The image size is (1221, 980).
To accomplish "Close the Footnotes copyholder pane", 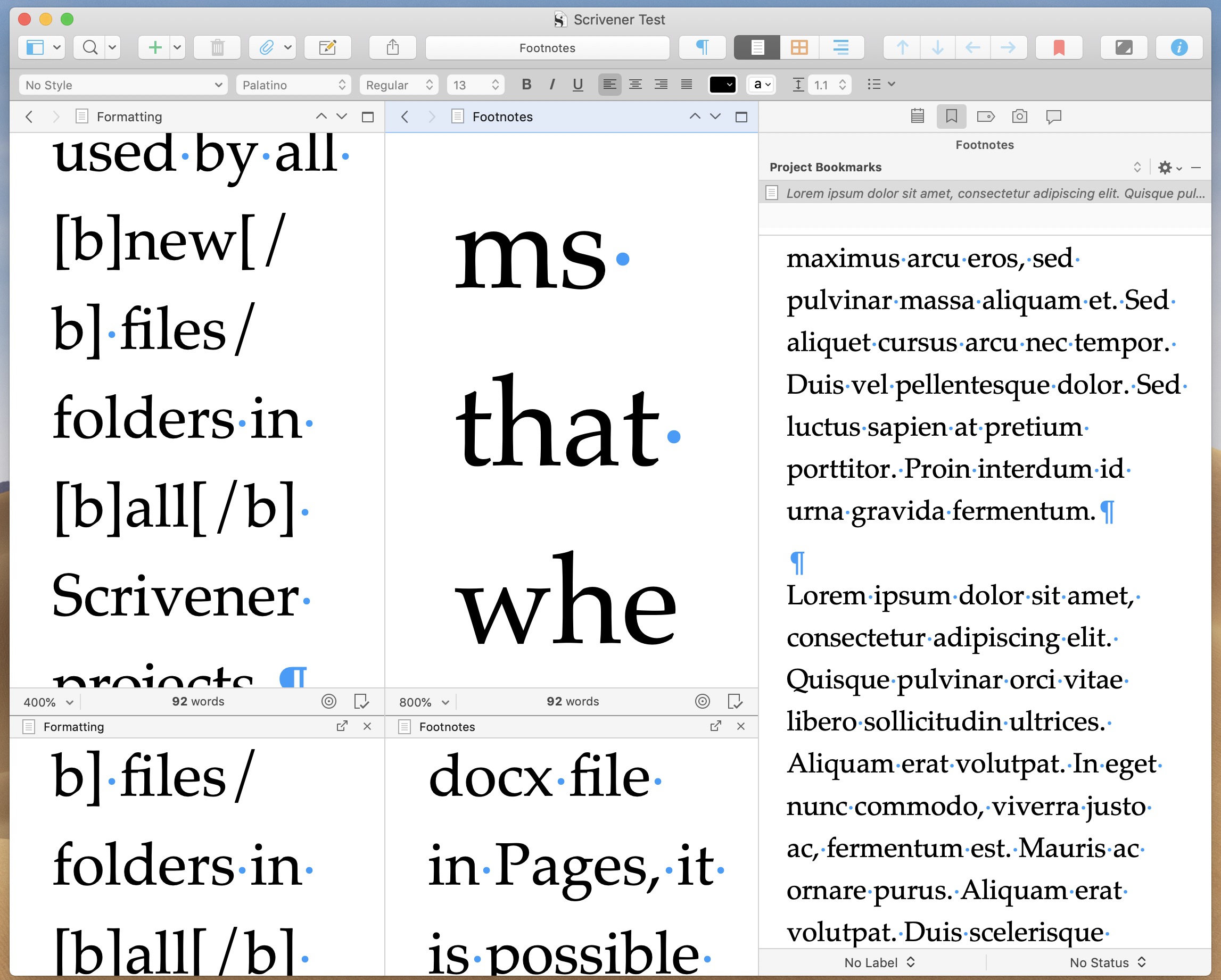I will [741, 726].
